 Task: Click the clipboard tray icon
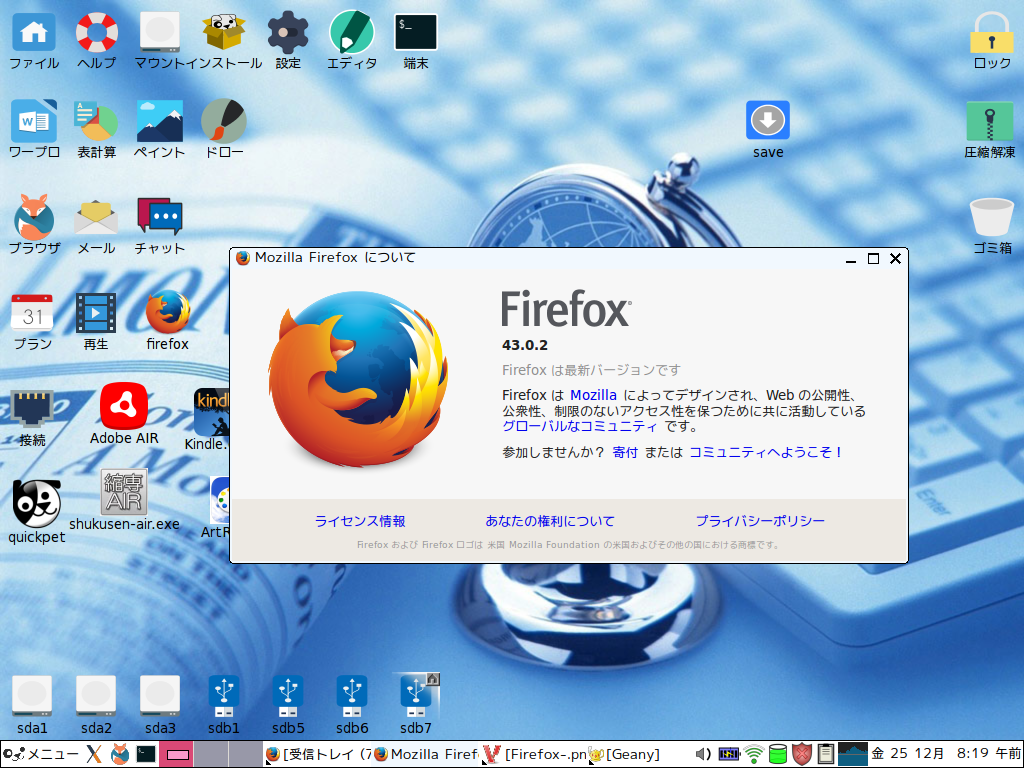coord(825,754)
